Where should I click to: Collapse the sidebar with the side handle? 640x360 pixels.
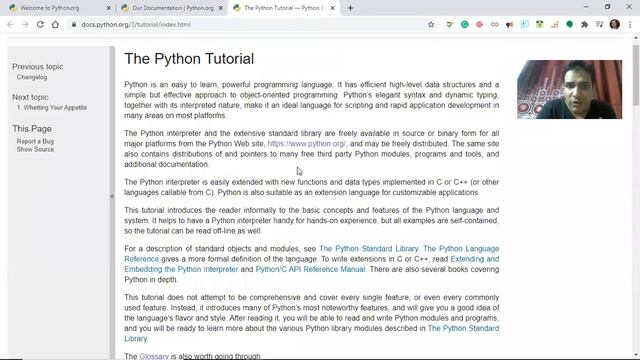(112, 196)
